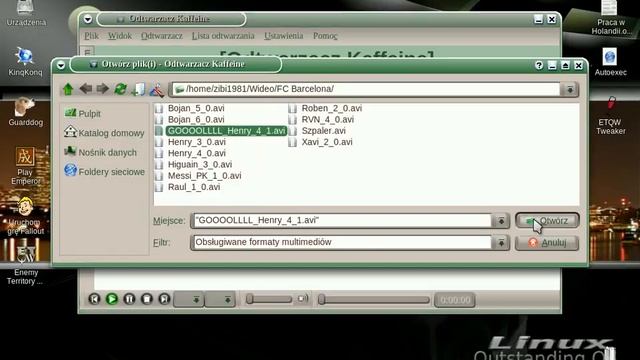Expand the path location dropdown arrow
This screenshot has height=360, width=640.
[570, 89]
